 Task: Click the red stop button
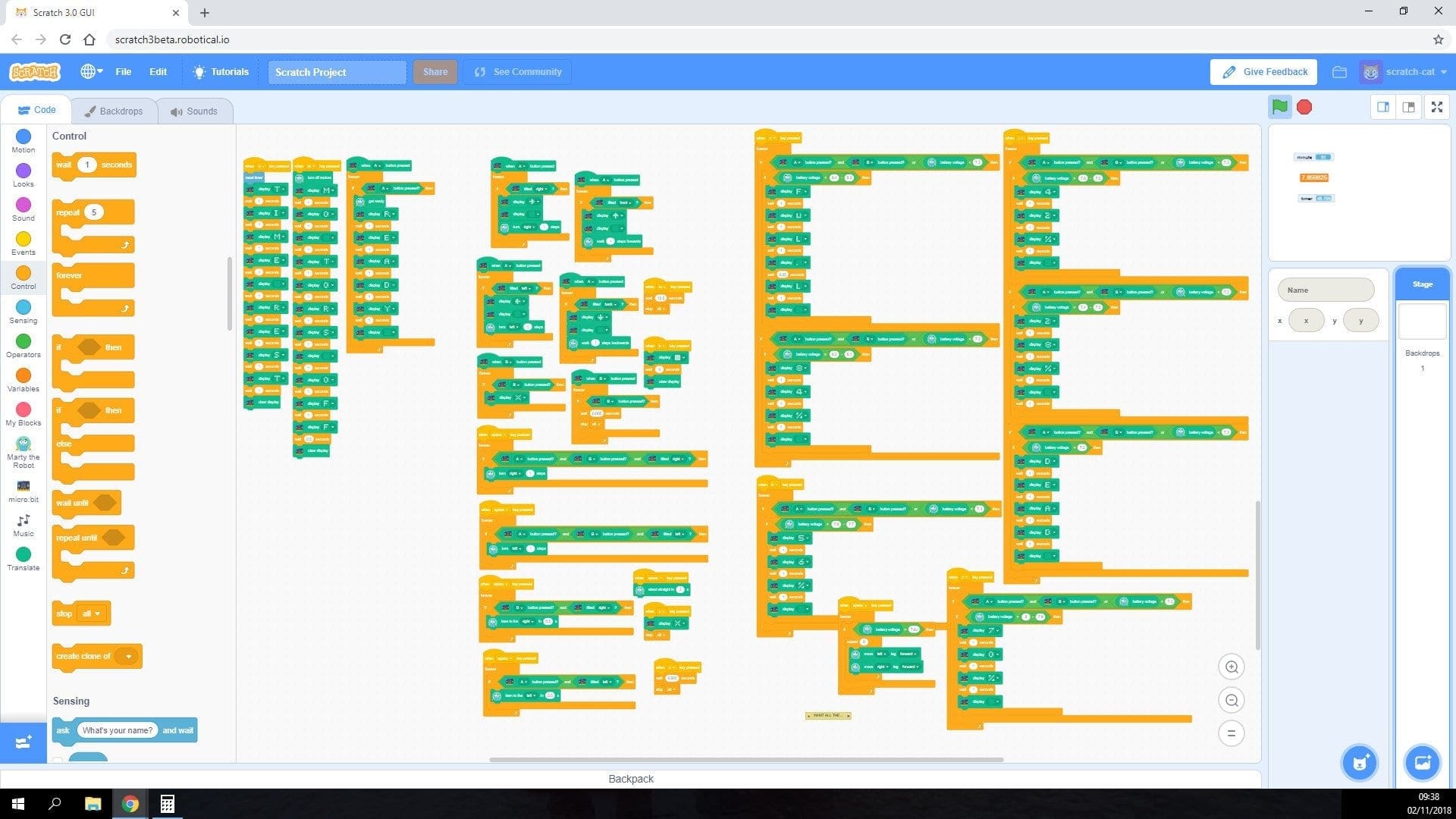click(1303, 107)
